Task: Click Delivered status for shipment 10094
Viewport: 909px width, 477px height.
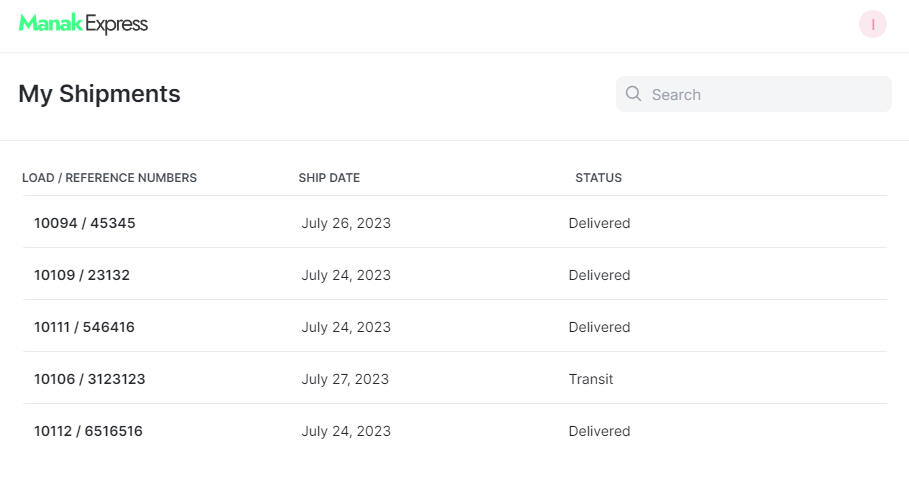Action: click(599, 223)
